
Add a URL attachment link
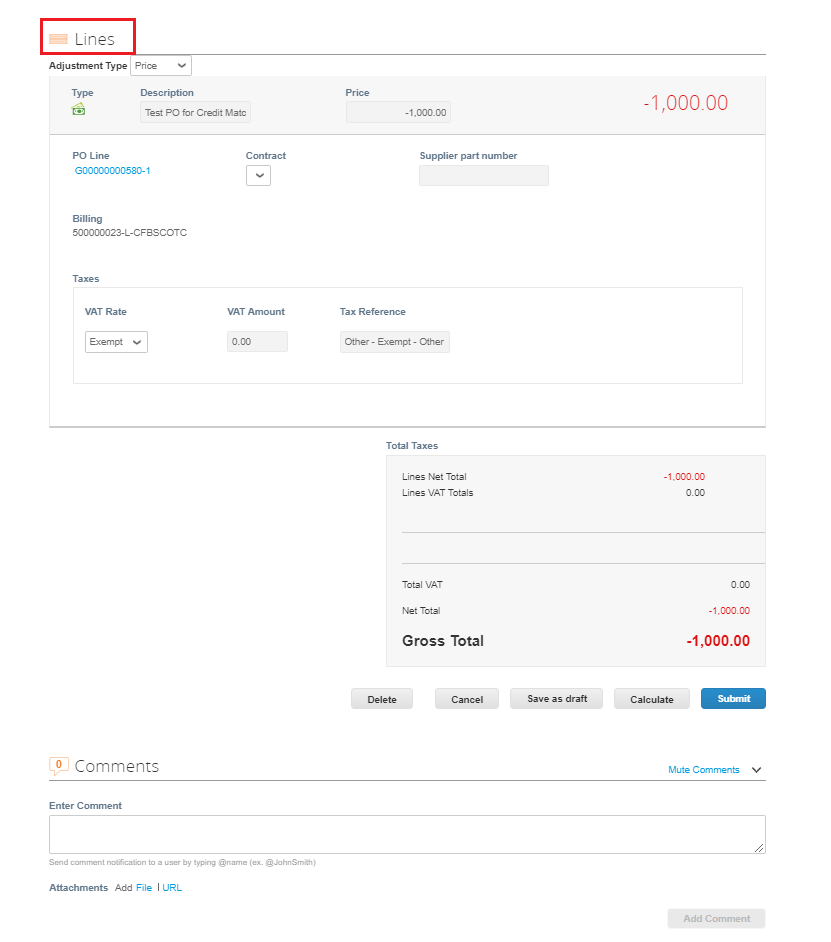172,887
